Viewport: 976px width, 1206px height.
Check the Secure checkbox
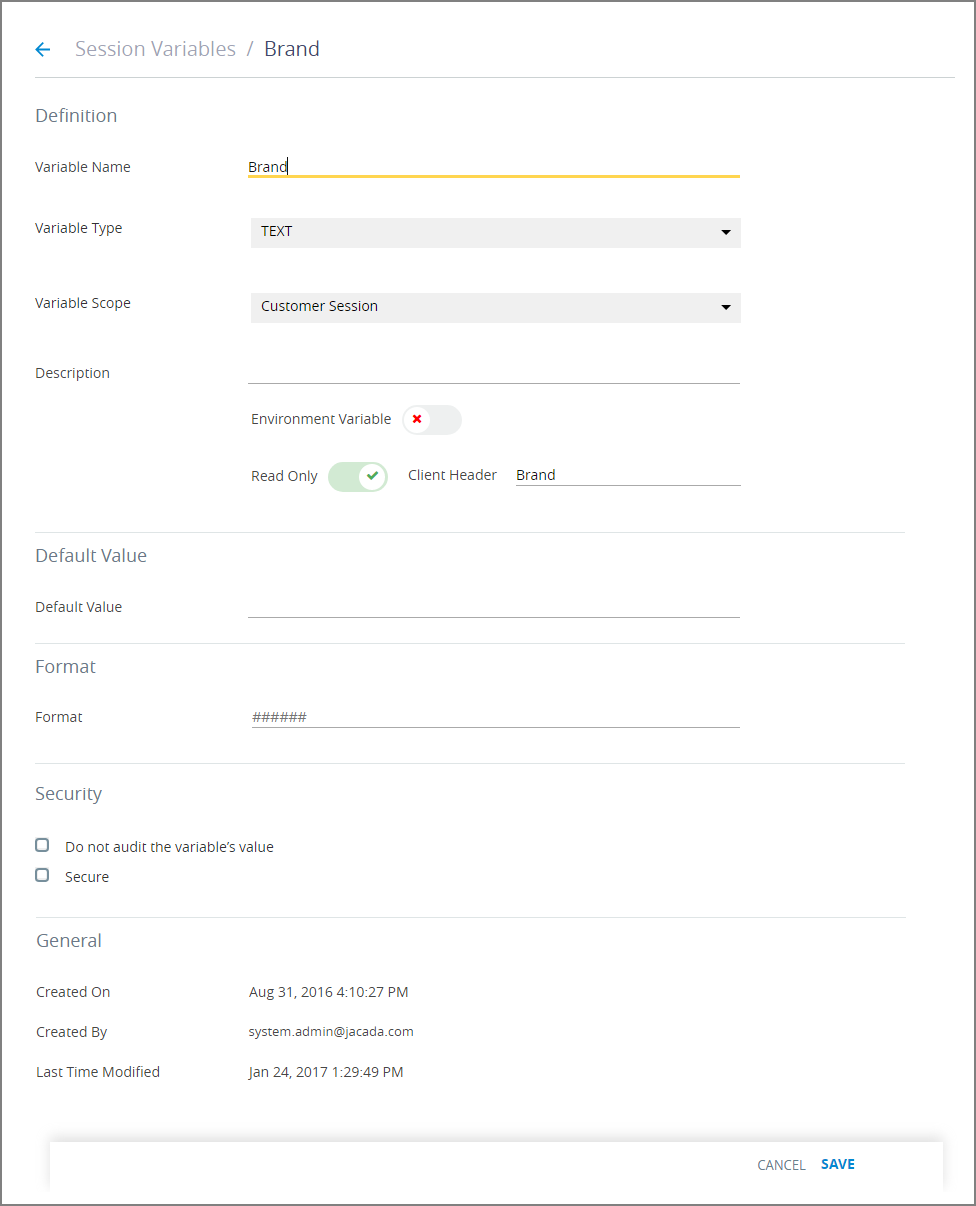pos(42,874)
